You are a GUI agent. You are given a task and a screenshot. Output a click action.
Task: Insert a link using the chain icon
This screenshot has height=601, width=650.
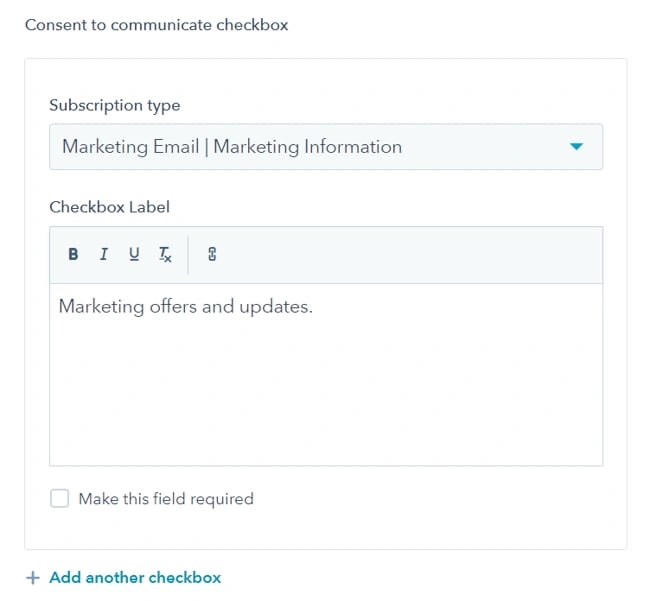click(212, 255)
